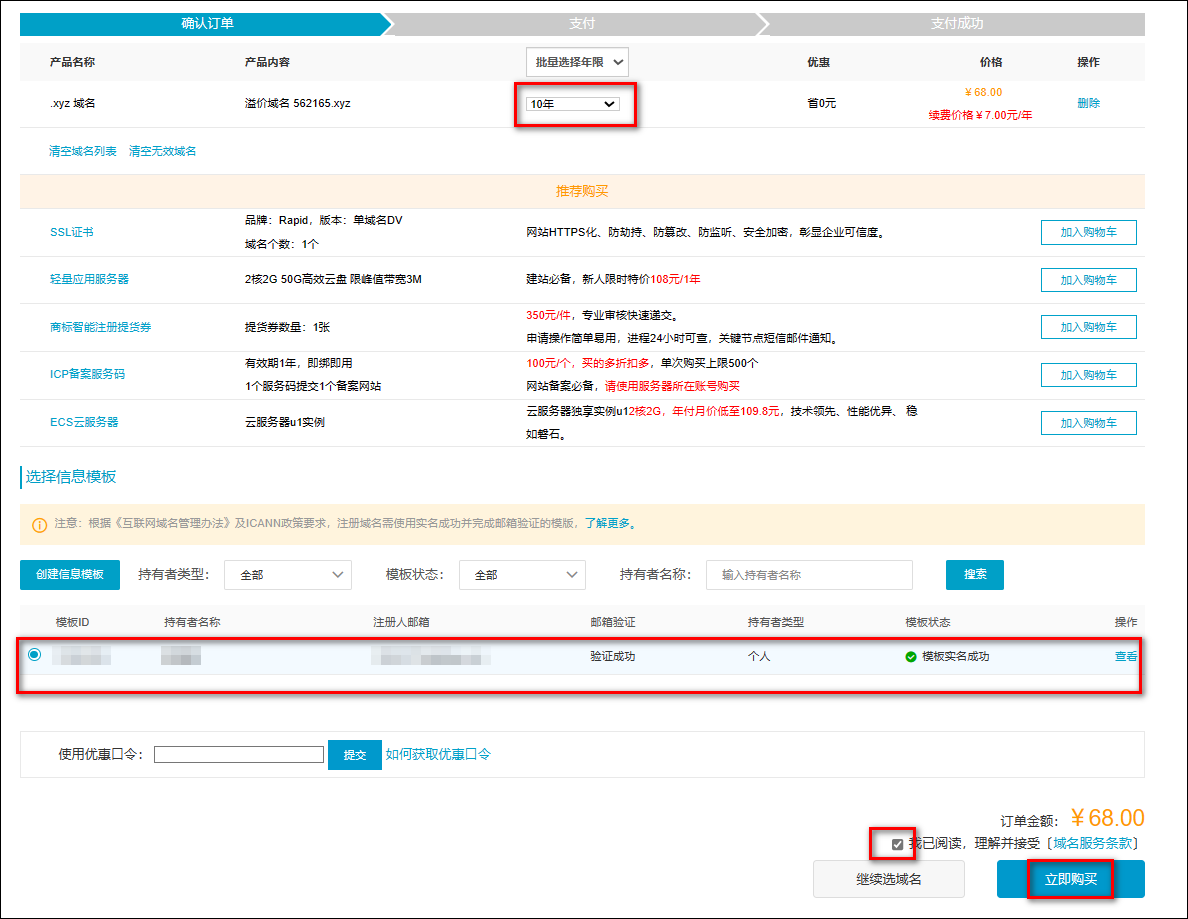This screenshot has height=919, width=1188.
Task: Click 删除 link for the .xyz domain
Action: [1088, 103]
